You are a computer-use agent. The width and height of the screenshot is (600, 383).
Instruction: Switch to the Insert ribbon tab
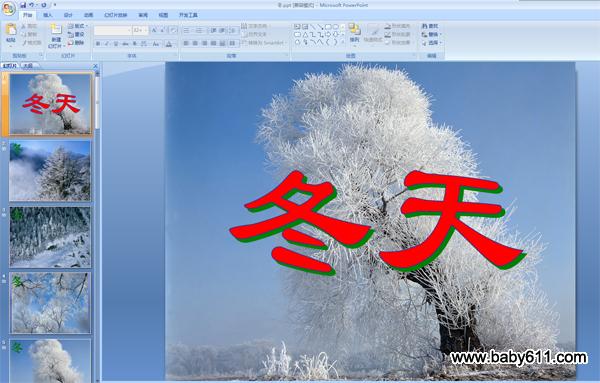[x=47, y=15]
